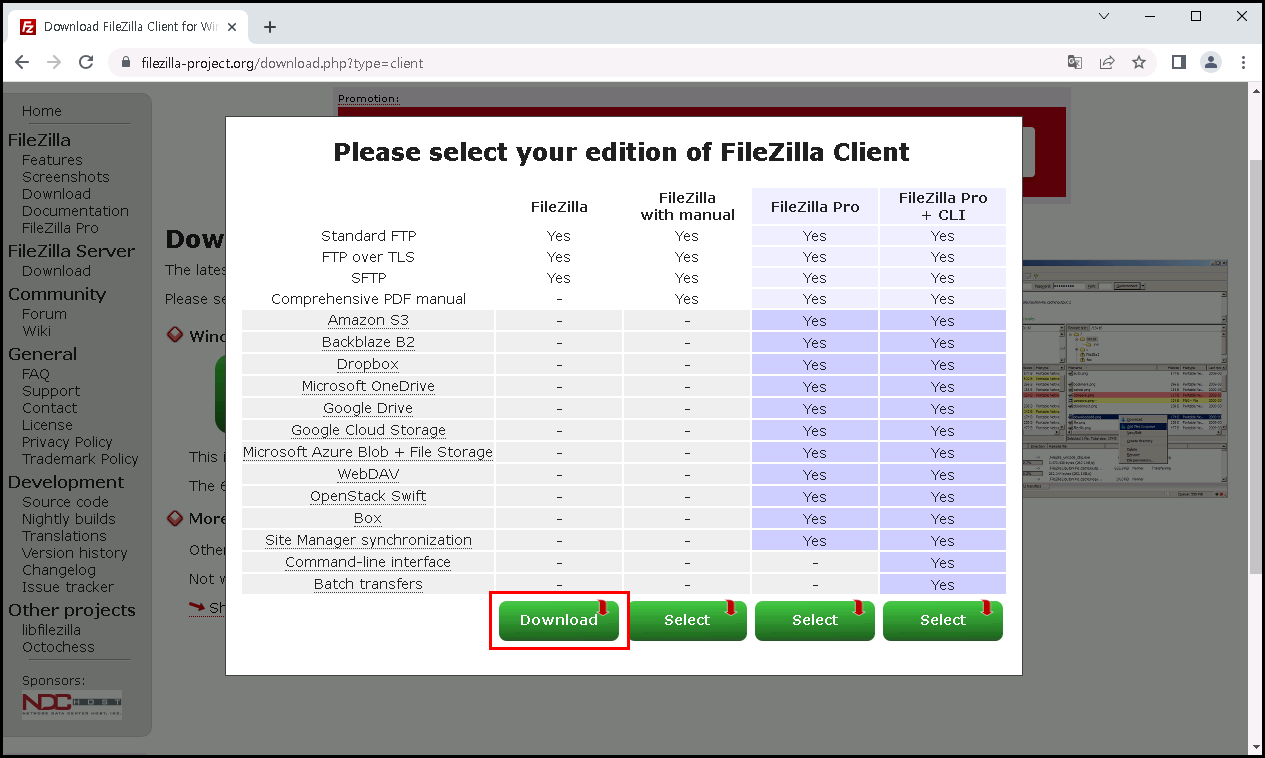Open Features in the sidebar
1265x758 pixels.
coord(52,160)
